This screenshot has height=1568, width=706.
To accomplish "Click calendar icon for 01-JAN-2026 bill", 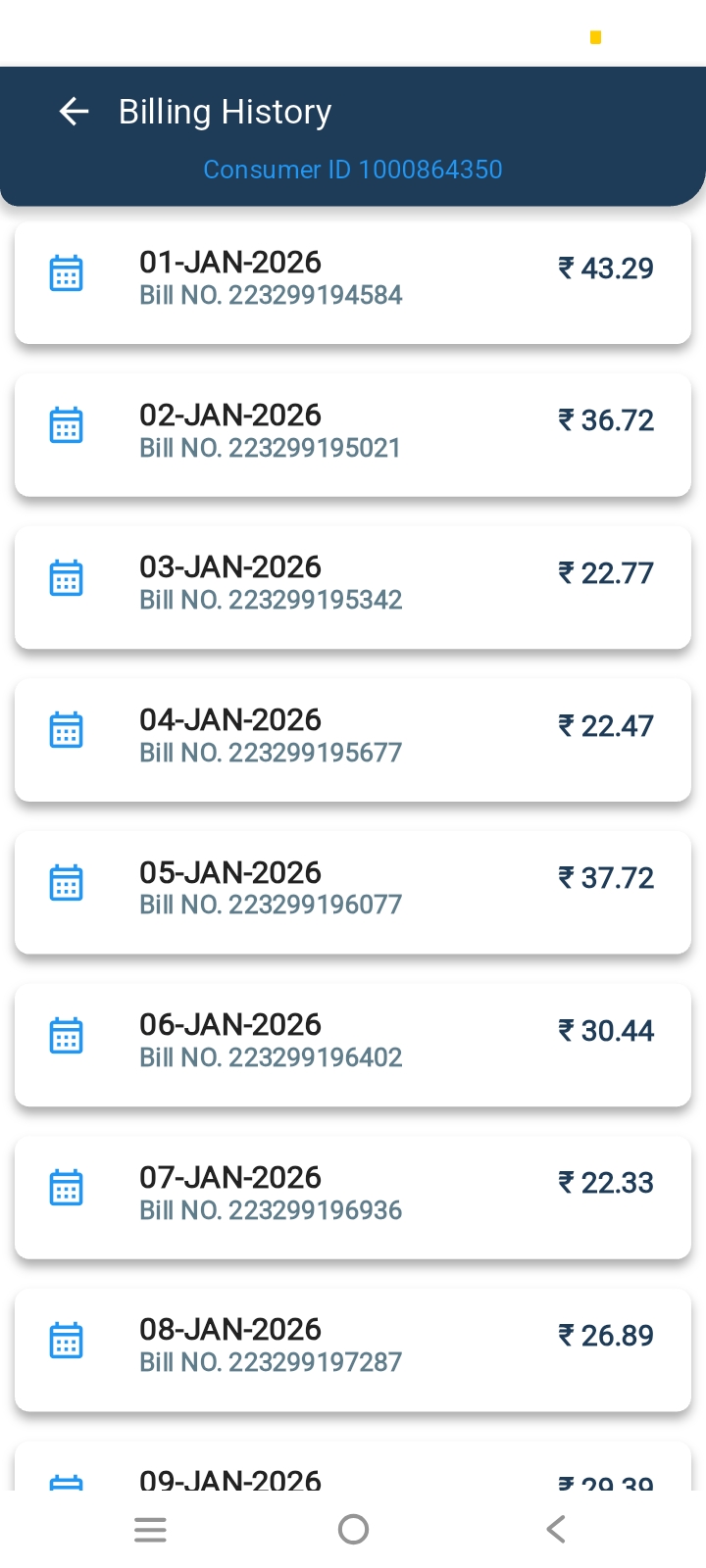I will click(66, 273).
